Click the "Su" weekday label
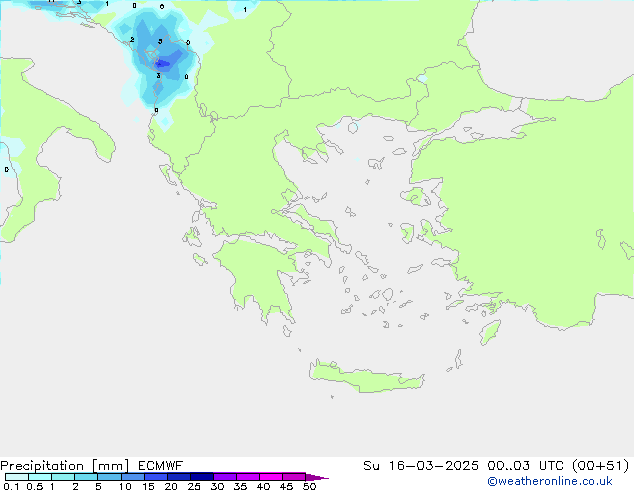 [371, 466]
